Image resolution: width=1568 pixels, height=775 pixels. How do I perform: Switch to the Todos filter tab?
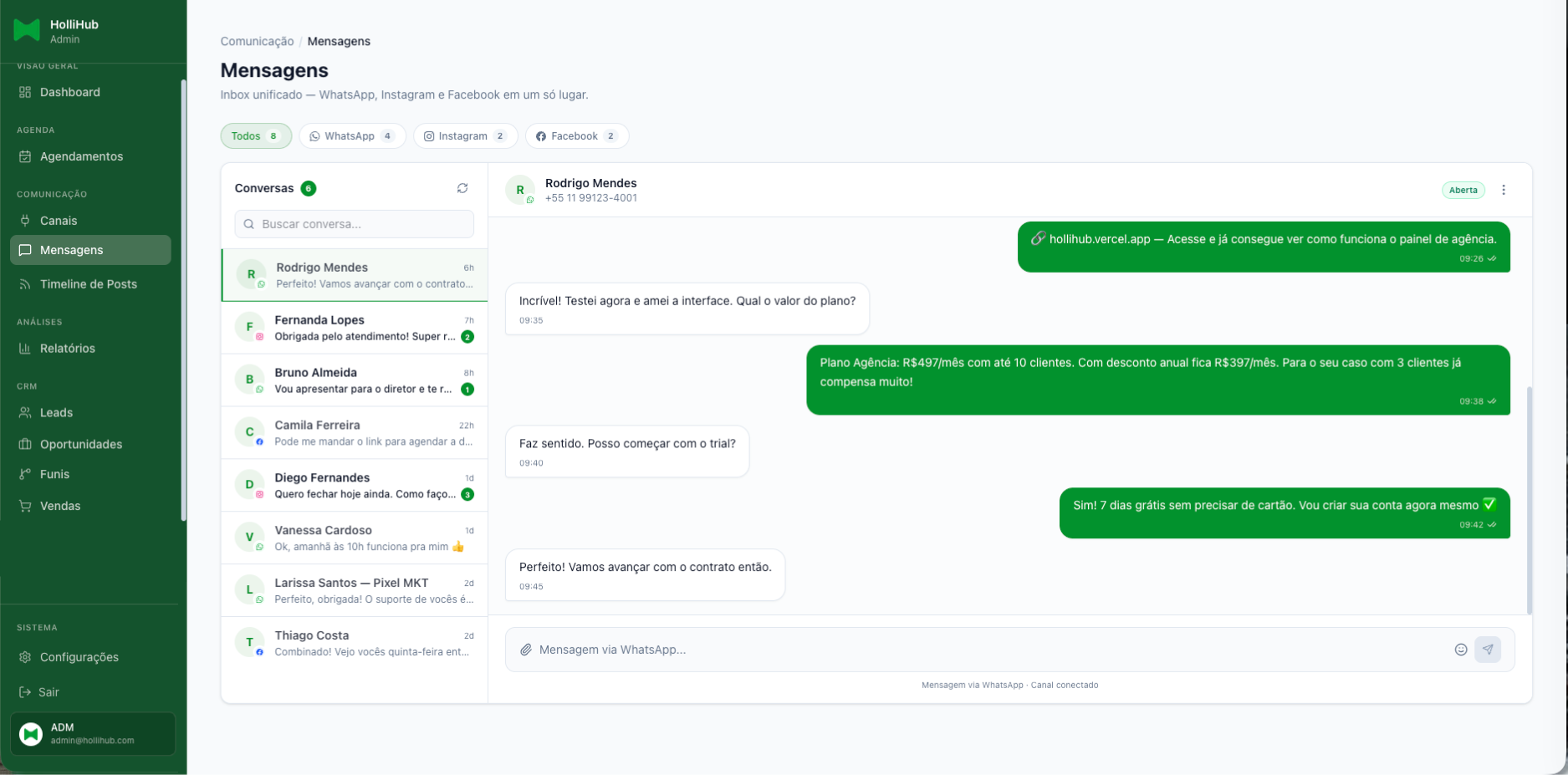coord(256,135)
